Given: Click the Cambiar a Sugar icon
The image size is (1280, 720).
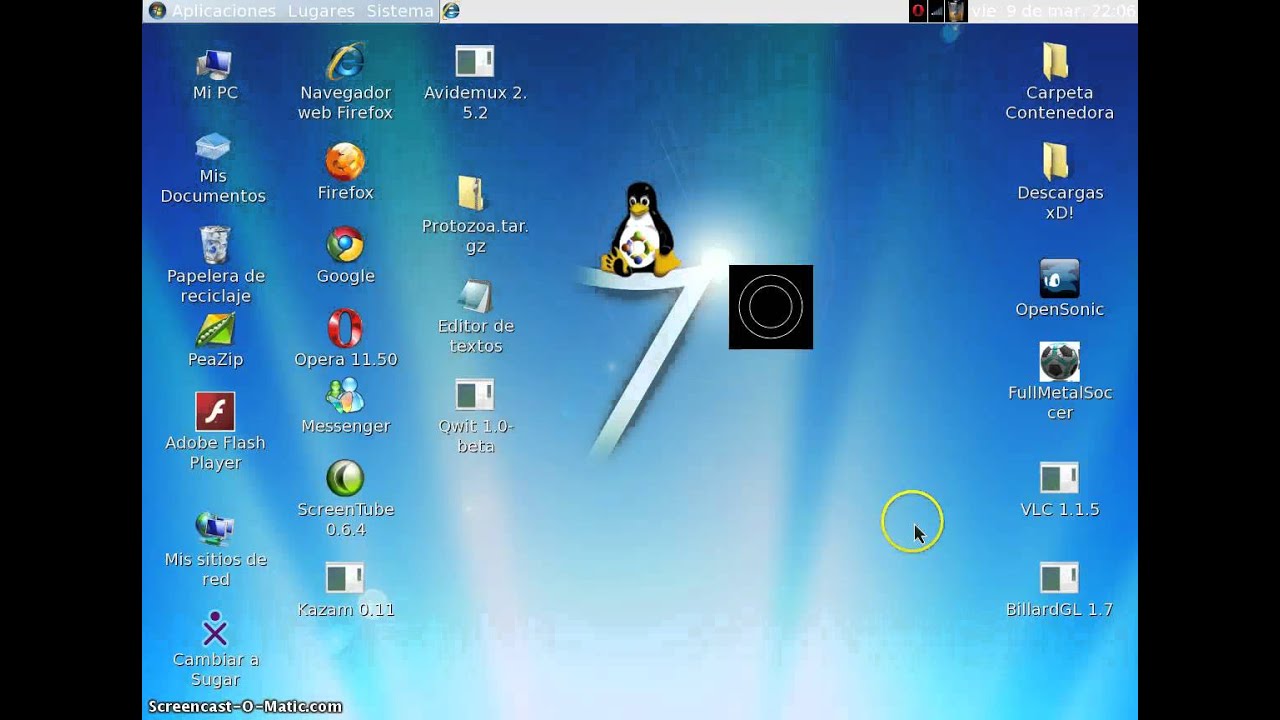Looking at the screenshot, I should pos(215,628).
